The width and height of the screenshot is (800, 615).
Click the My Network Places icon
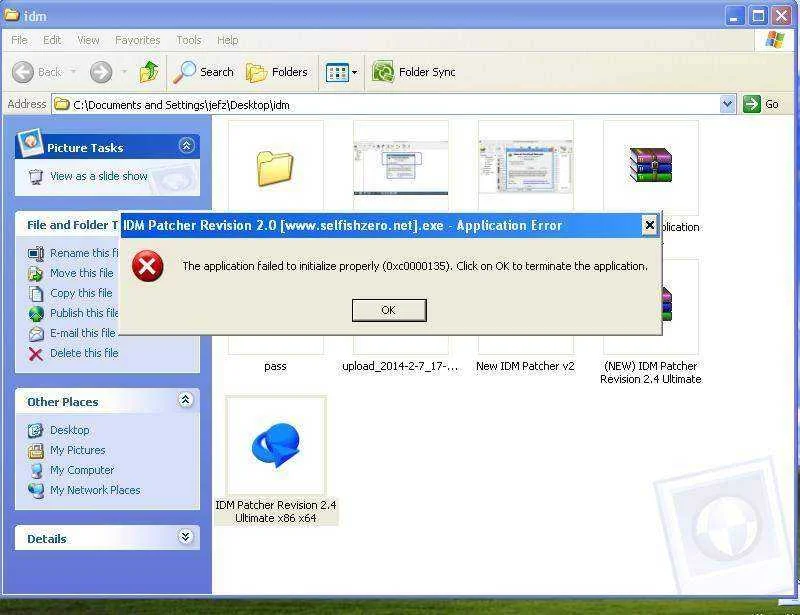point(36,490)
